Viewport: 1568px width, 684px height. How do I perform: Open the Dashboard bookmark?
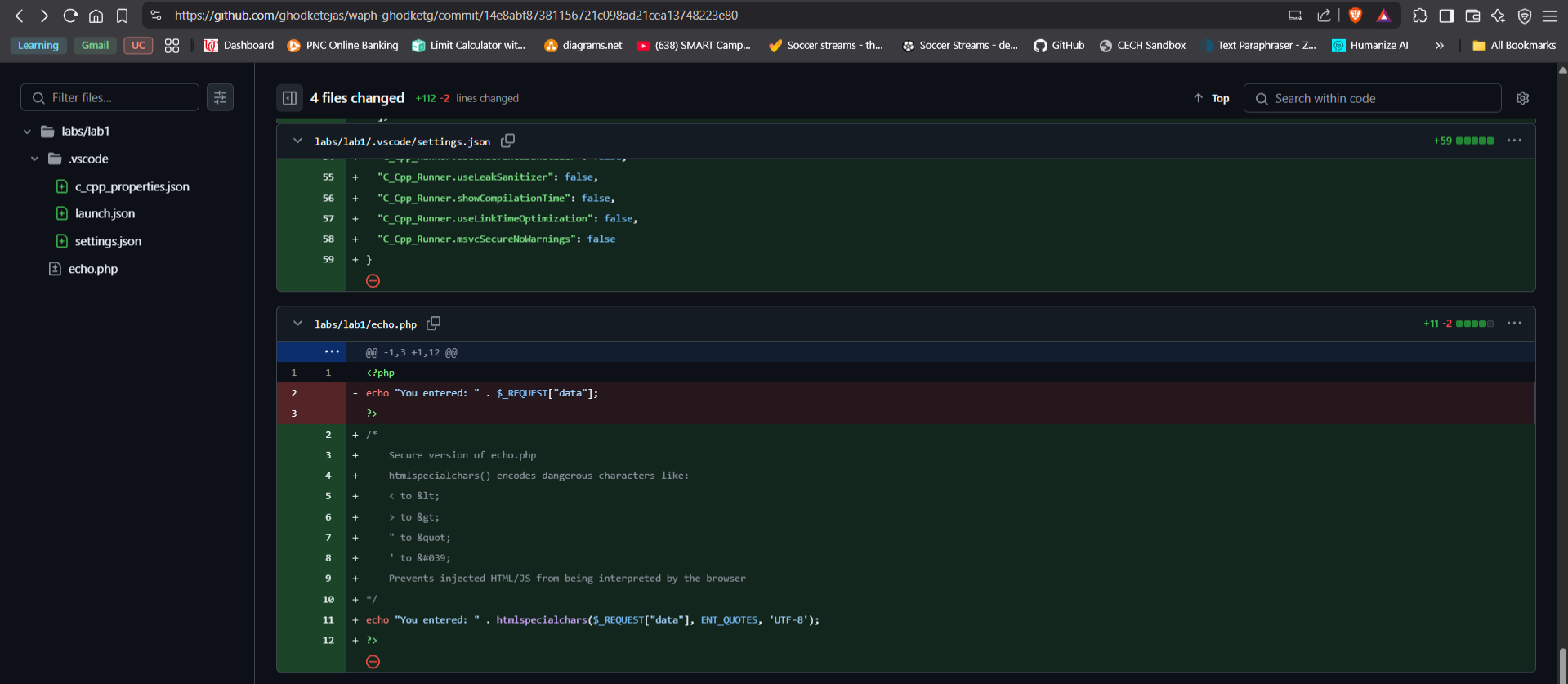tap(239, 46)
